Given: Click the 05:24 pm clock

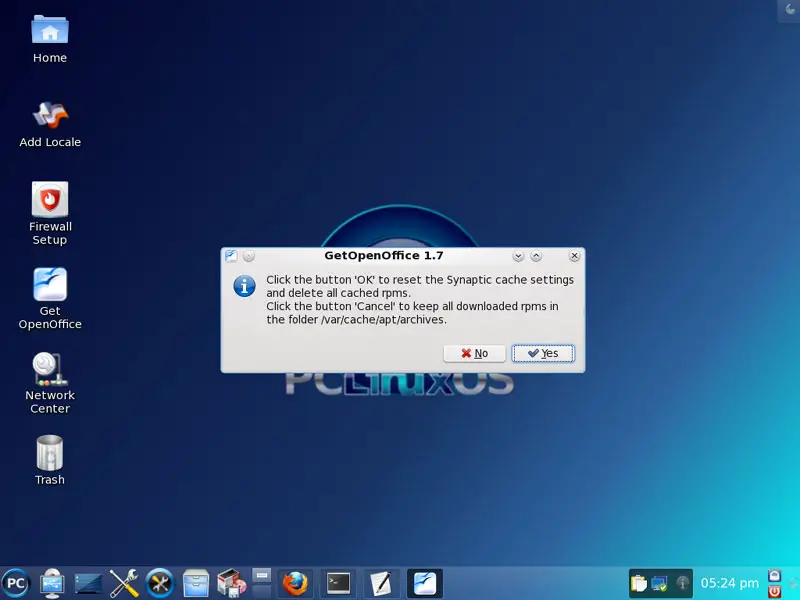Looking at the screenshot, I should click(x=730, y=583).
